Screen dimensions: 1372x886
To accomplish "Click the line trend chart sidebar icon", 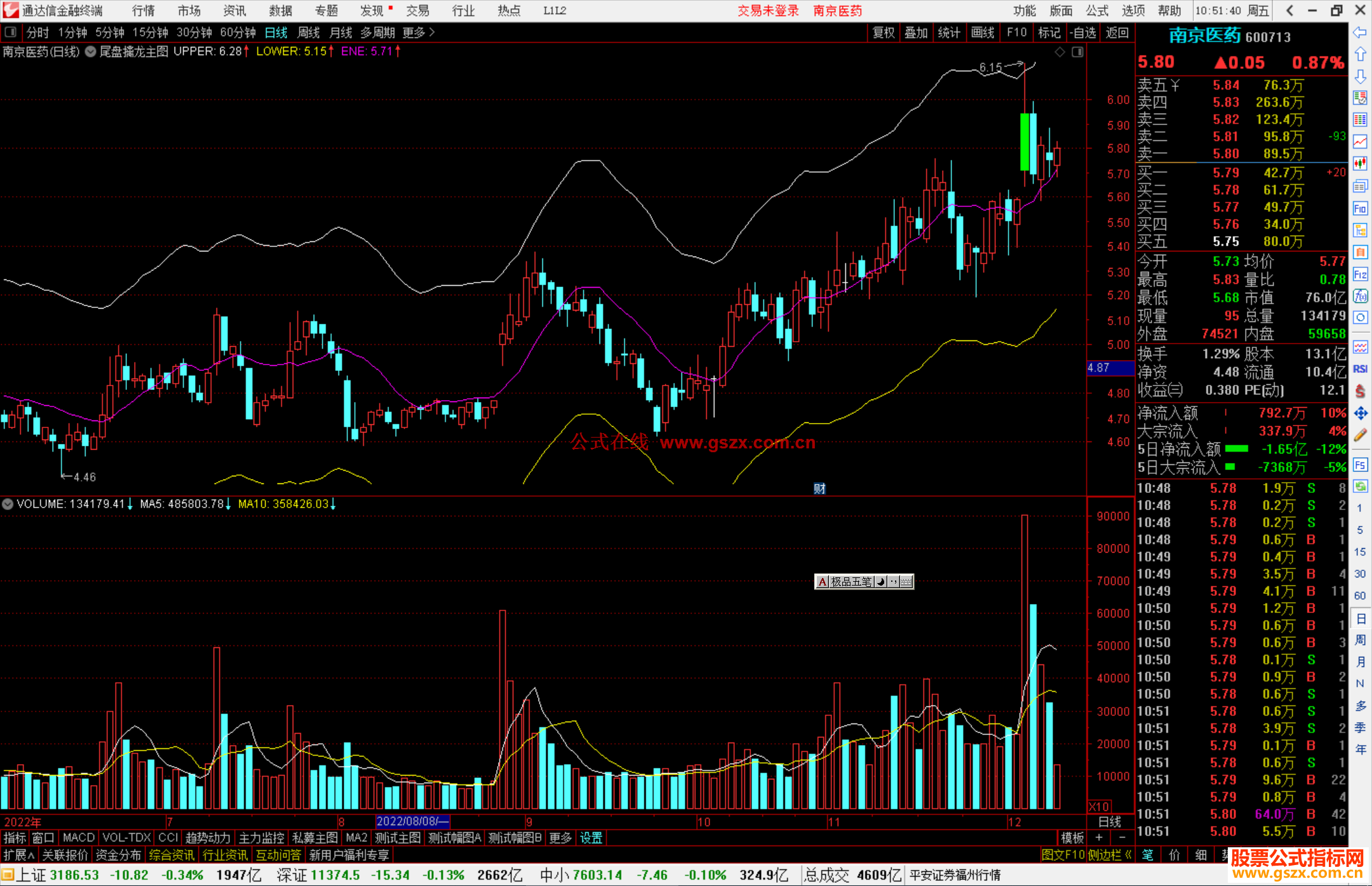I will 1360,142.
